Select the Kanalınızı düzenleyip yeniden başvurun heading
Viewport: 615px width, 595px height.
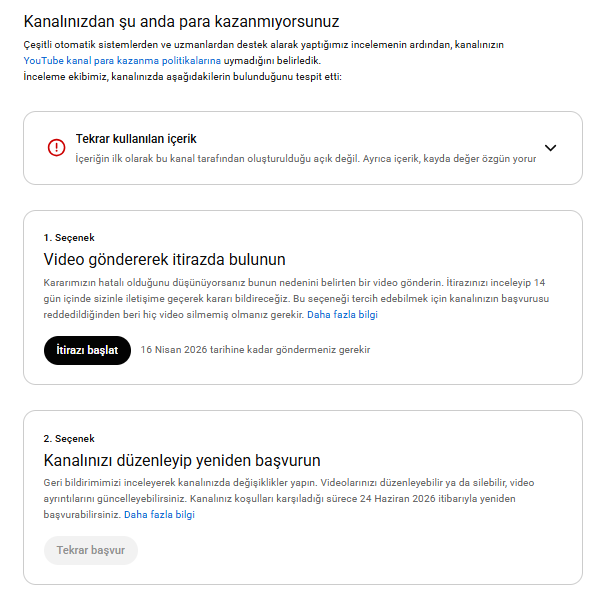pyautogui.click(x=182, y=460)
